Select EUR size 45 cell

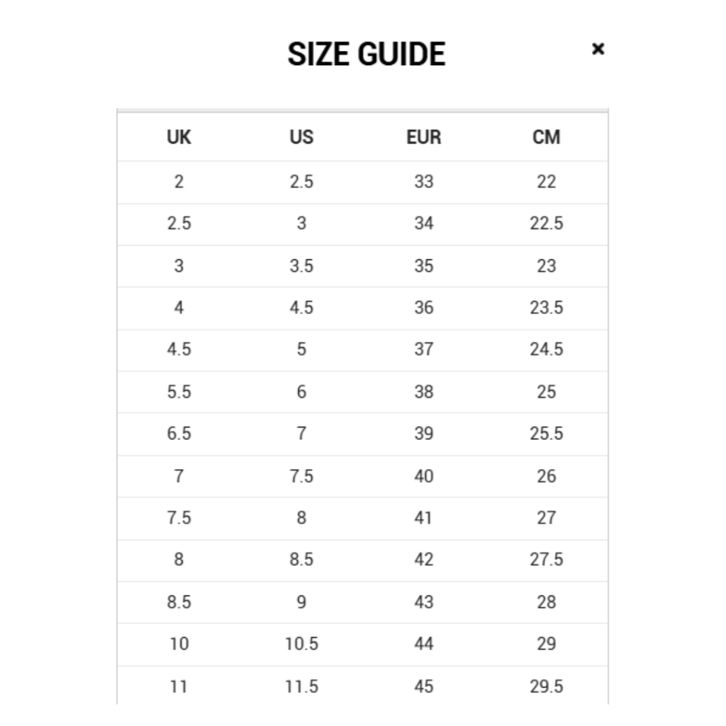(424, 686)
